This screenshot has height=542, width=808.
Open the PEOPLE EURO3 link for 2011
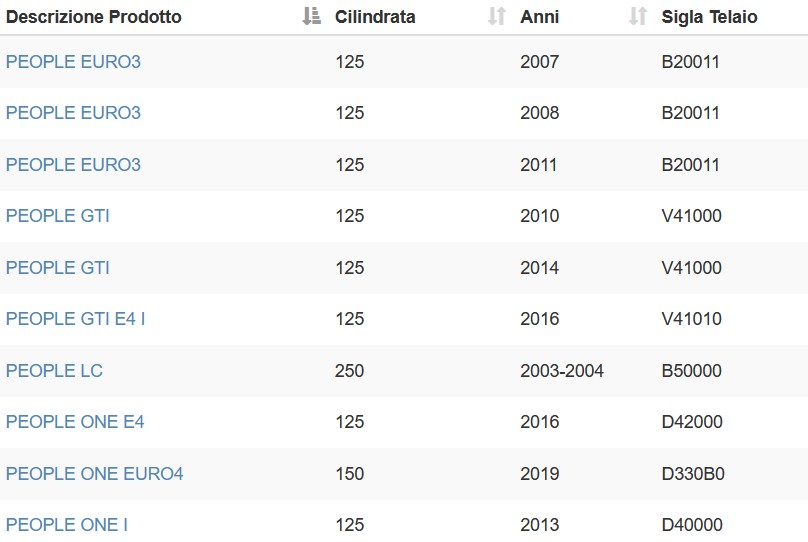coord(73,165)
